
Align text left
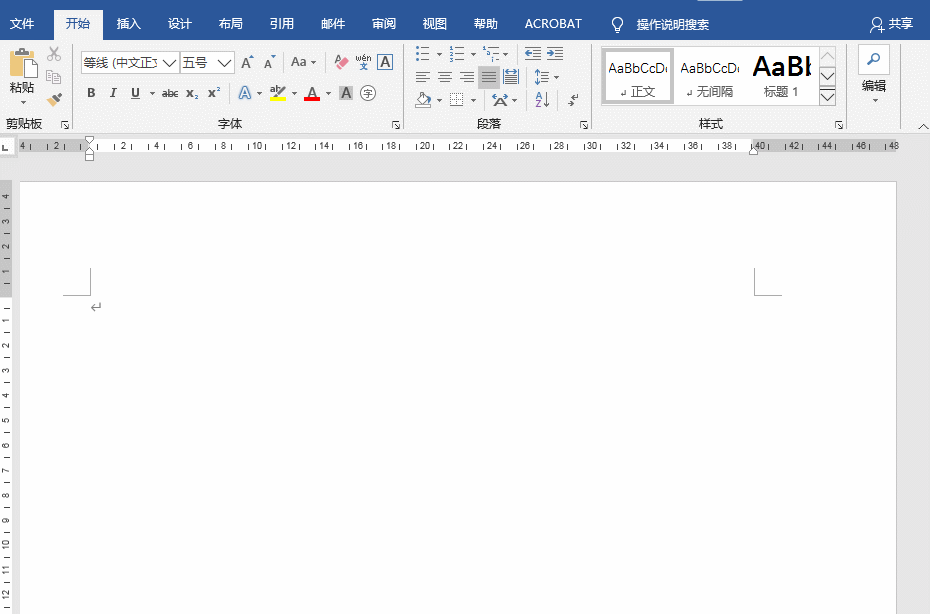click(422, 77)
